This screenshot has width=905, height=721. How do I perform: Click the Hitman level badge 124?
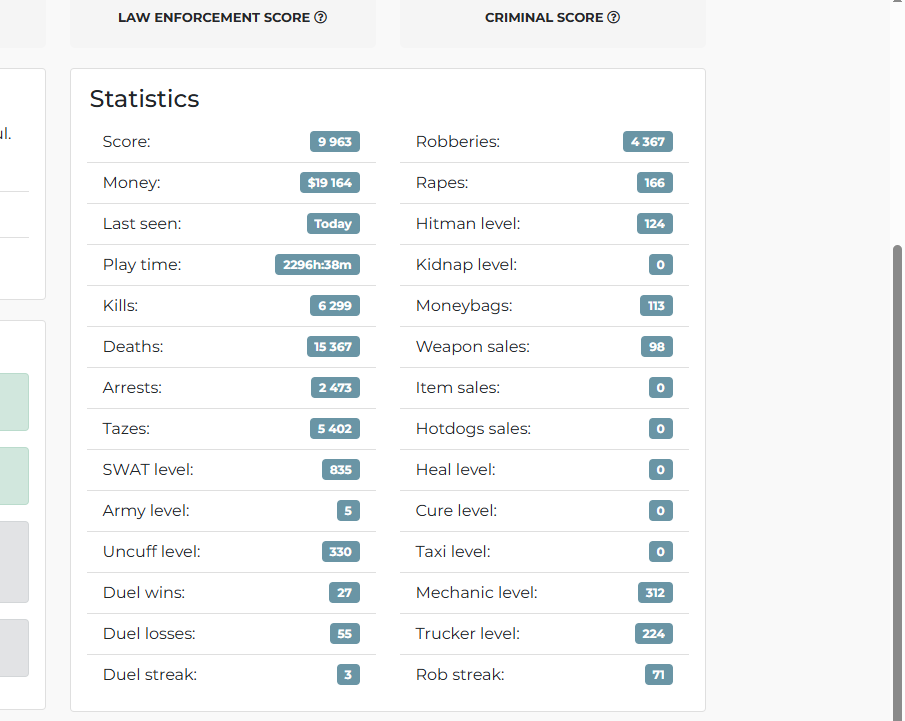[655, 223]
